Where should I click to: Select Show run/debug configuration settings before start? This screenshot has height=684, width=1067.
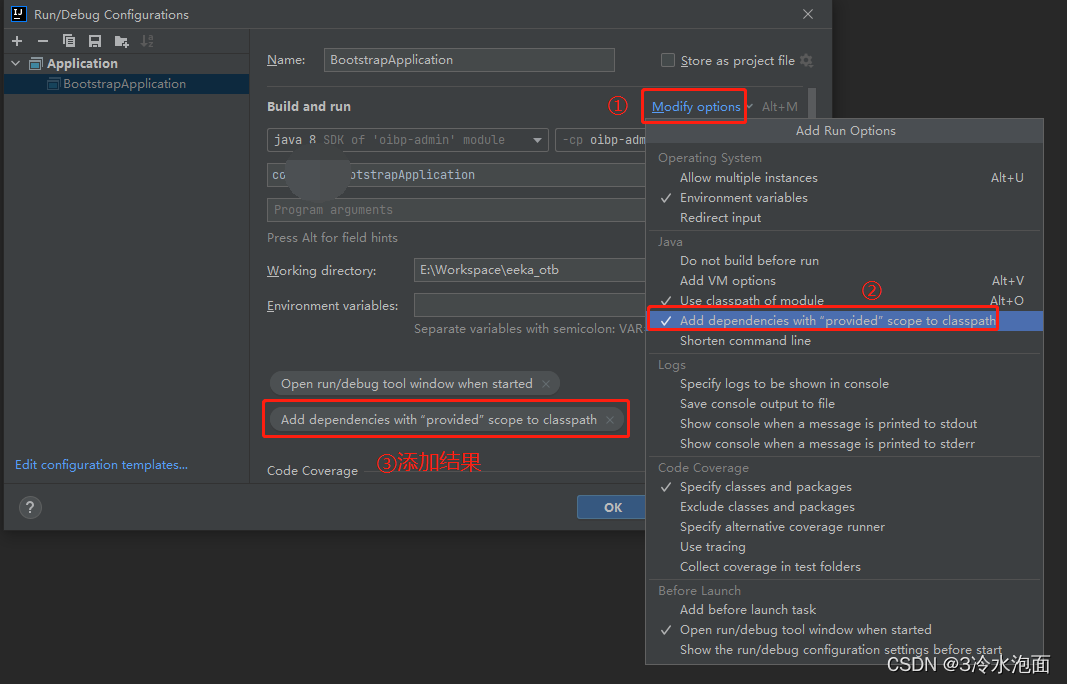coord(844,650)
